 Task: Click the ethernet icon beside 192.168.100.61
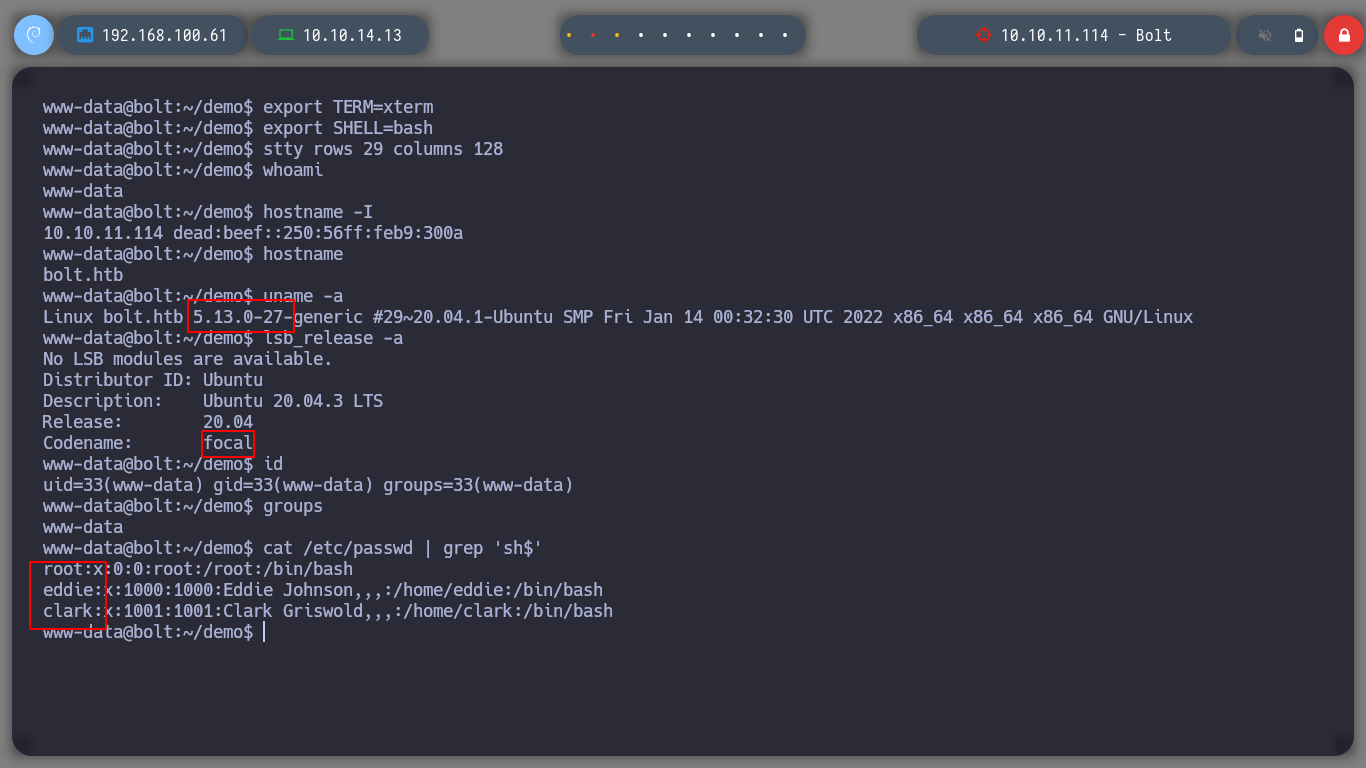[85, 35]
